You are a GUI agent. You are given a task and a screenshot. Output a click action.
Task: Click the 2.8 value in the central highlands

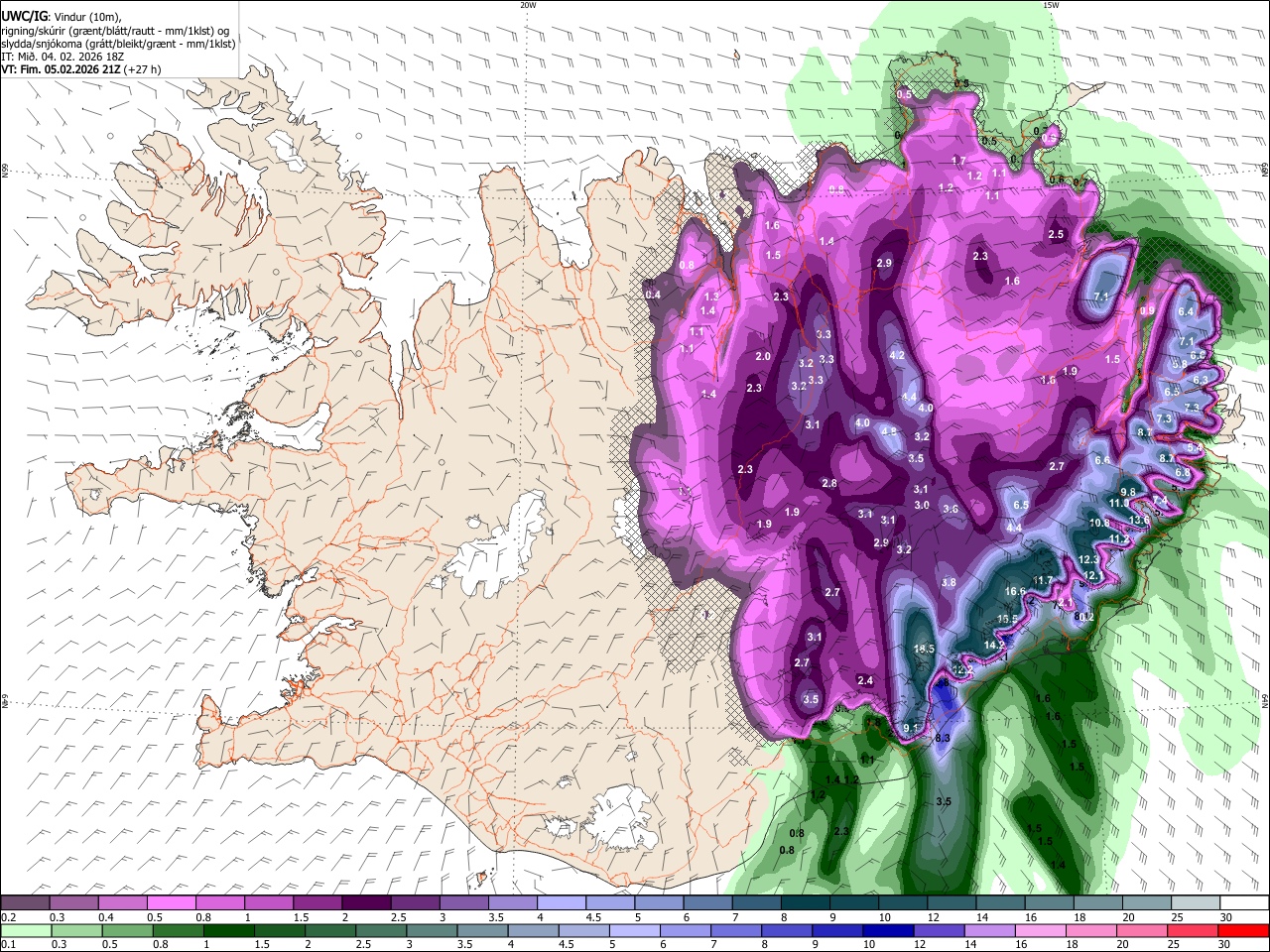click(x=829, y=484)
